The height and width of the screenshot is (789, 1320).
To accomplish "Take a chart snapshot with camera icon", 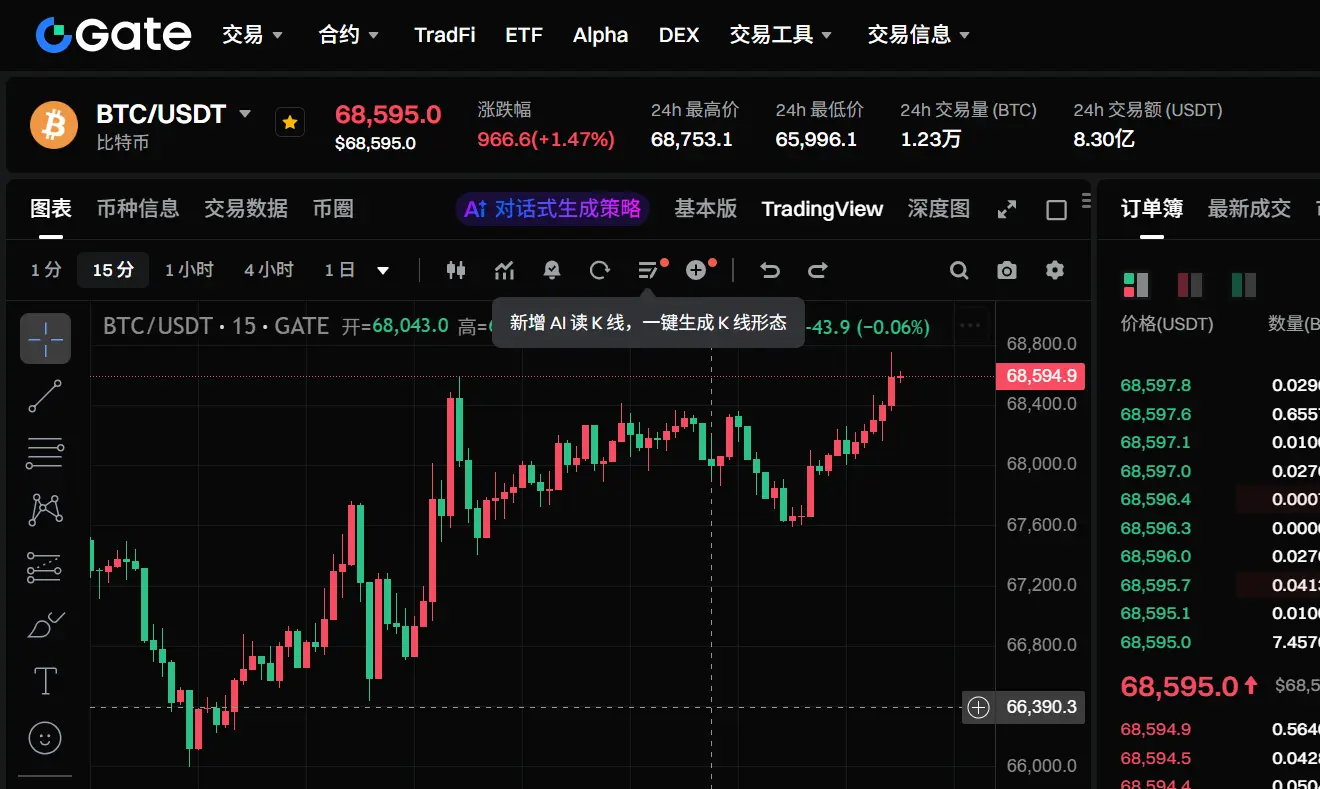I will tap(1007, 270).
